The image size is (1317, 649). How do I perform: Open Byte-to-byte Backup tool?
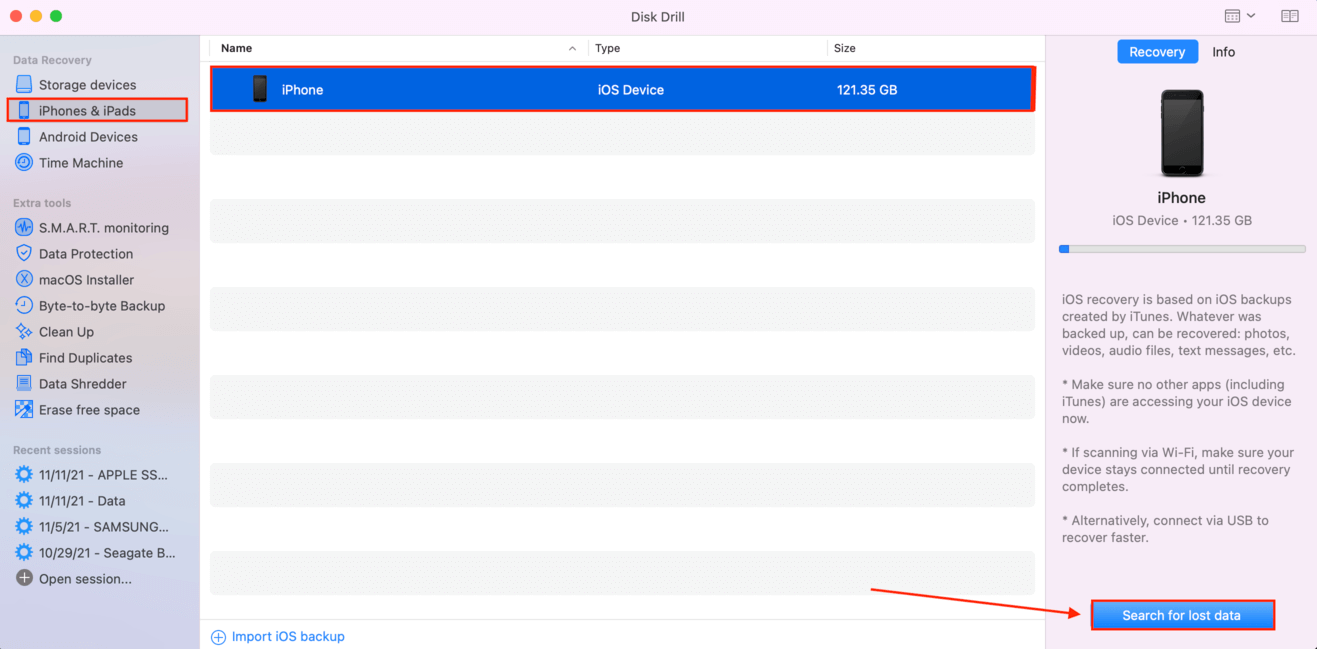pos(102,306)
